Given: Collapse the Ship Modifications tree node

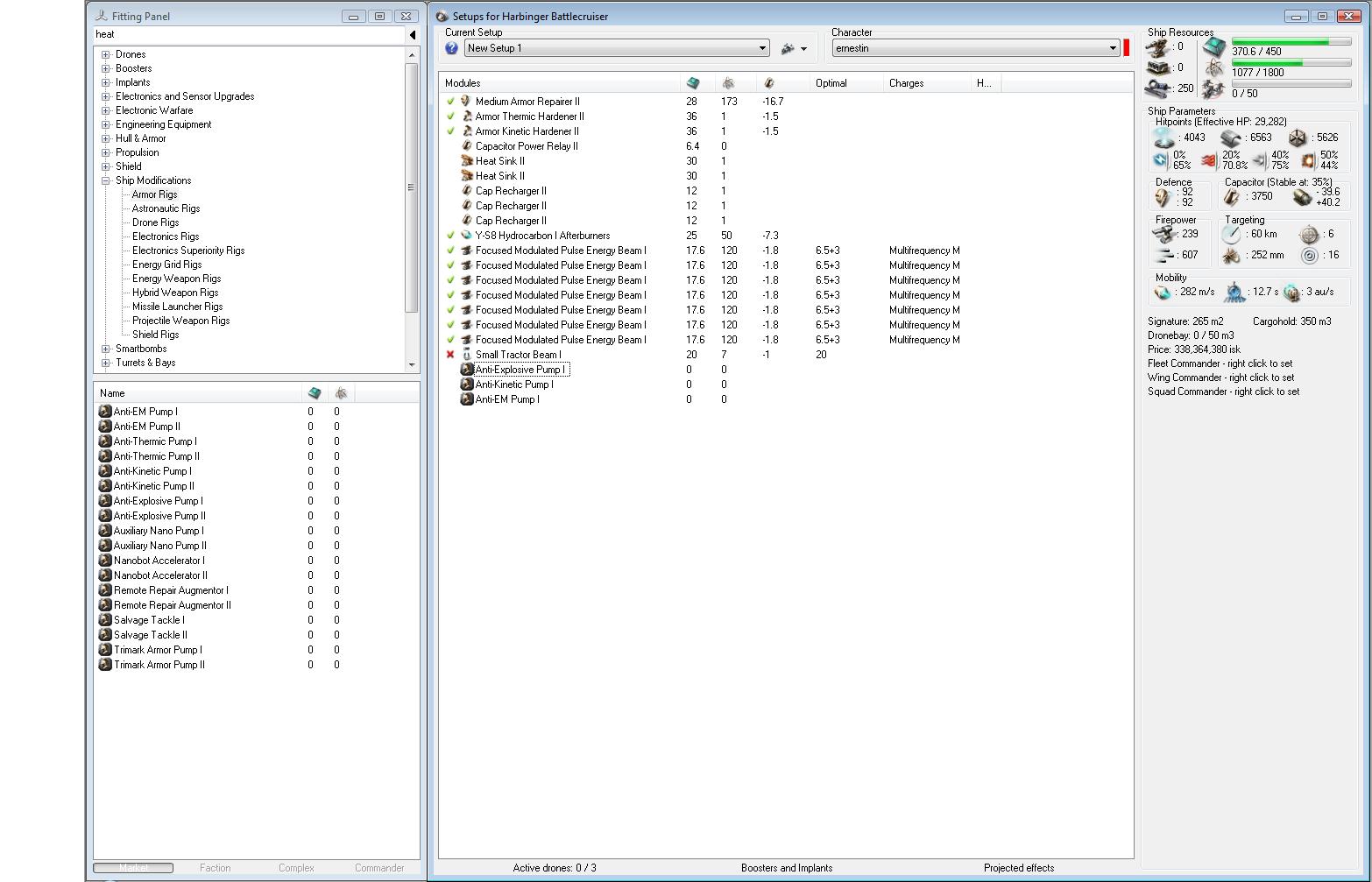Looking at the screenshot, I should [x=106, y=180].
